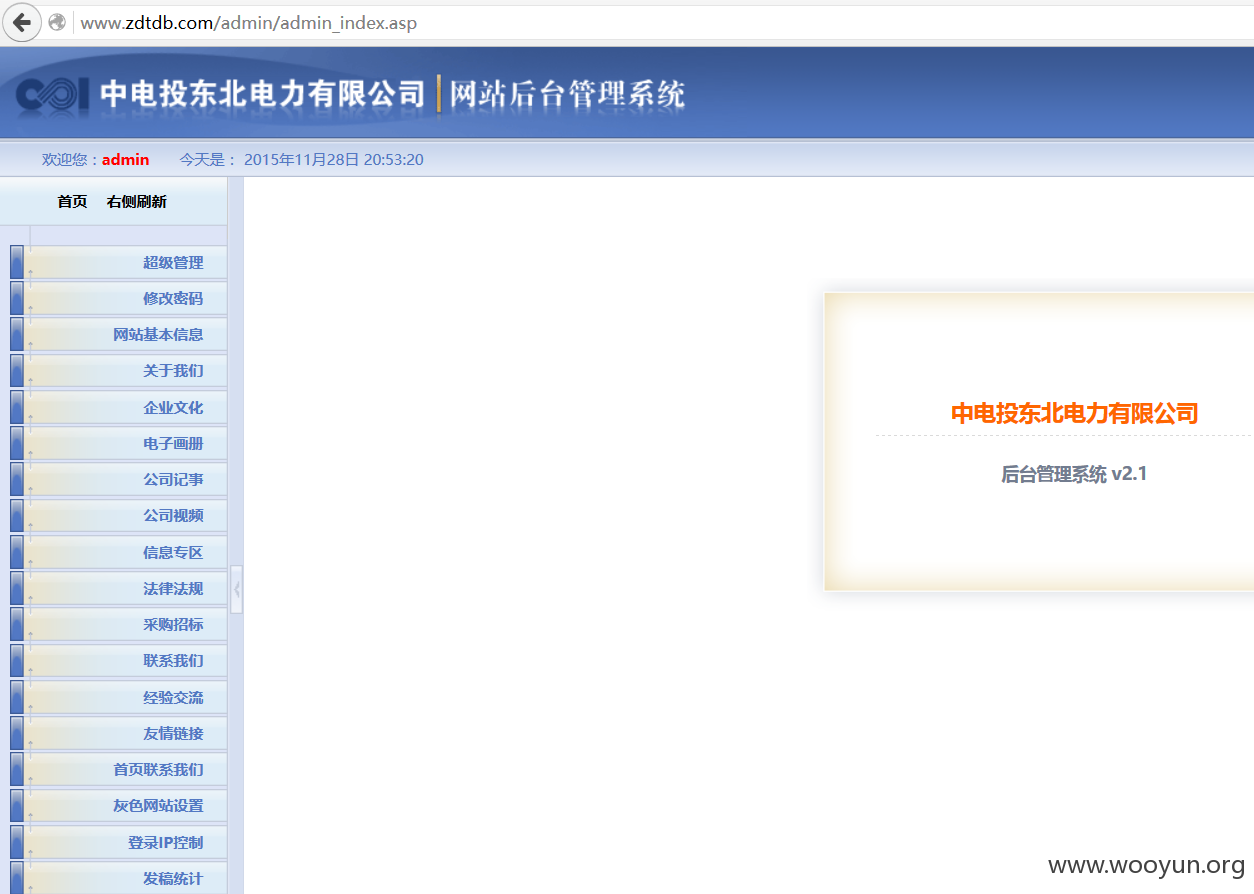Click the blue marker beside 公司记事
This screenshot has height=894, width=1254.
pyautogui.click(x=17, y=479)
